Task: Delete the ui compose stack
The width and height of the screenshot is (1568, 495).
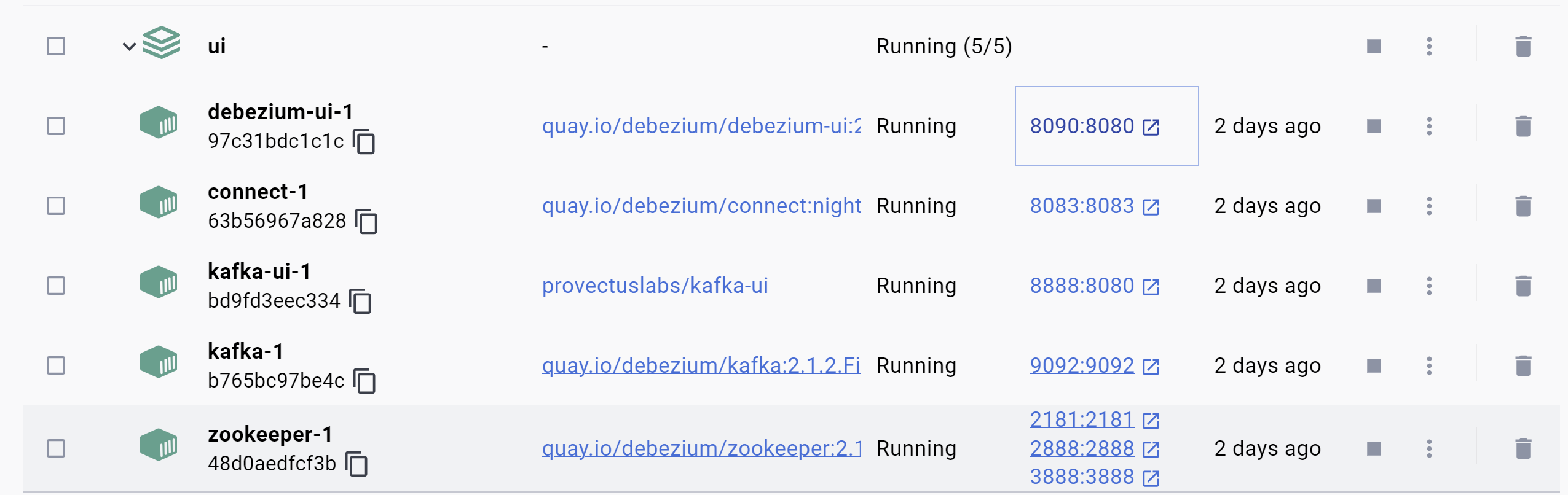Action: coord(1523,47)
